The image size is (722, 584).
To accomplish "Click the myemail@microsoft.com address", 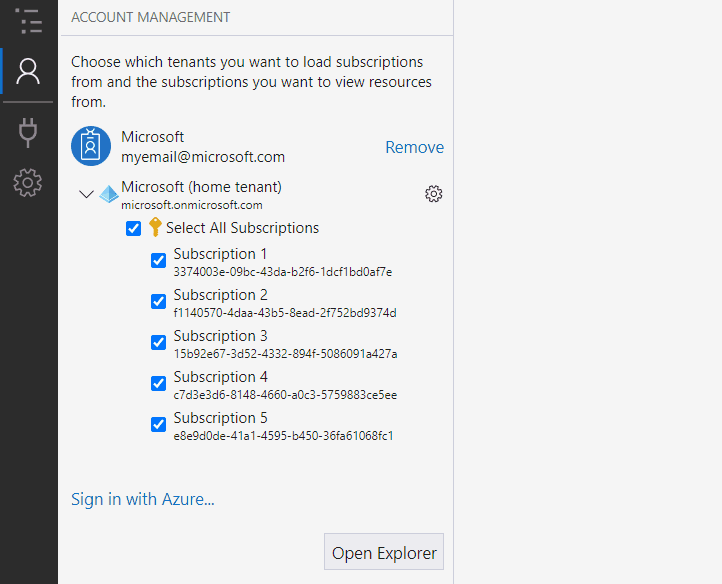I will 203,157.
